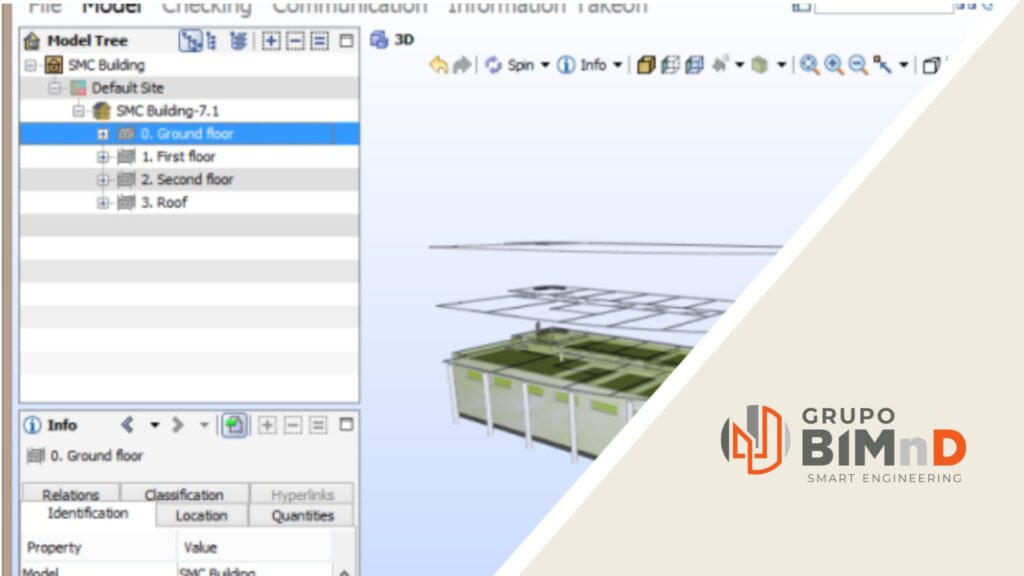The height and width of the screenshot is (576, 1024).
Task: Select the Location tab in Info panel
Action: pyautogui.click(x=201, y=516)
